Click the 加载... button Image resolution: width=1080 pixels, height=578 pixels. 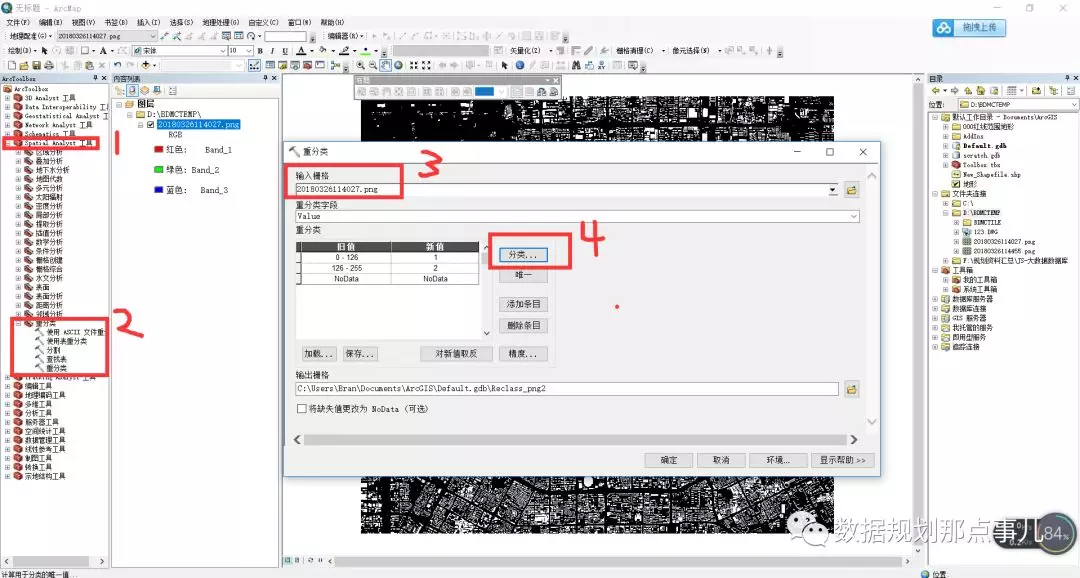[319, 354]
